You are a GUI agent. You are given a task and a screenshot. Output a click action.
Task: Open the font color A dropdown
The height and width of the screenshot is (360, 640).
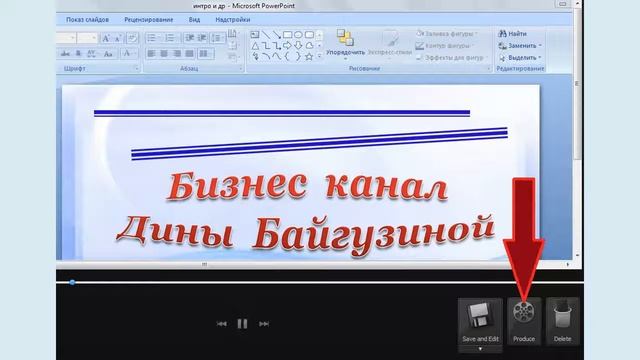click(x=129, y=53)
